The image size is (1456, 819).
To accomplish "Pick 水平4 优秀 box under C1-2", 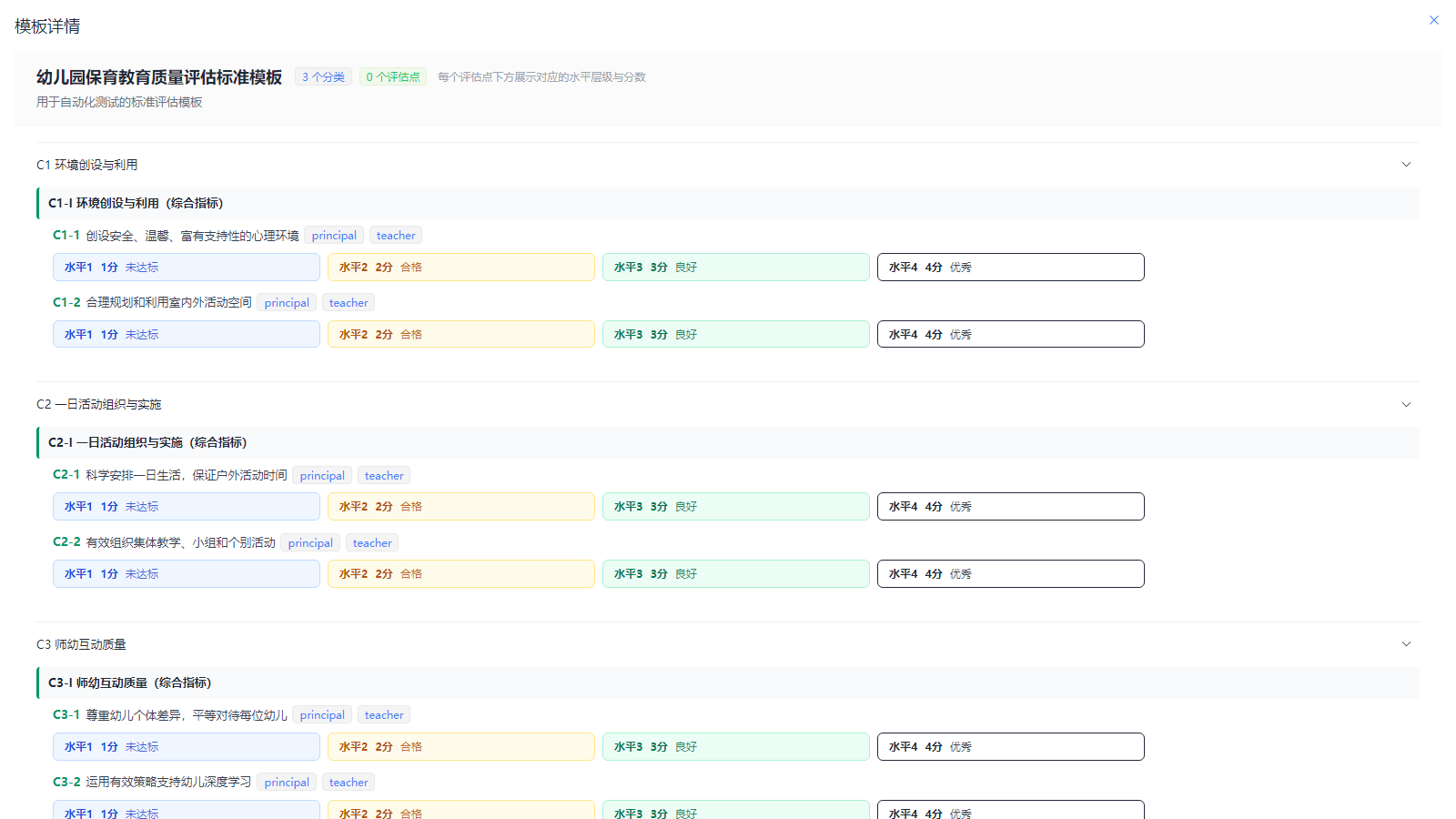I will (1011, 334).
